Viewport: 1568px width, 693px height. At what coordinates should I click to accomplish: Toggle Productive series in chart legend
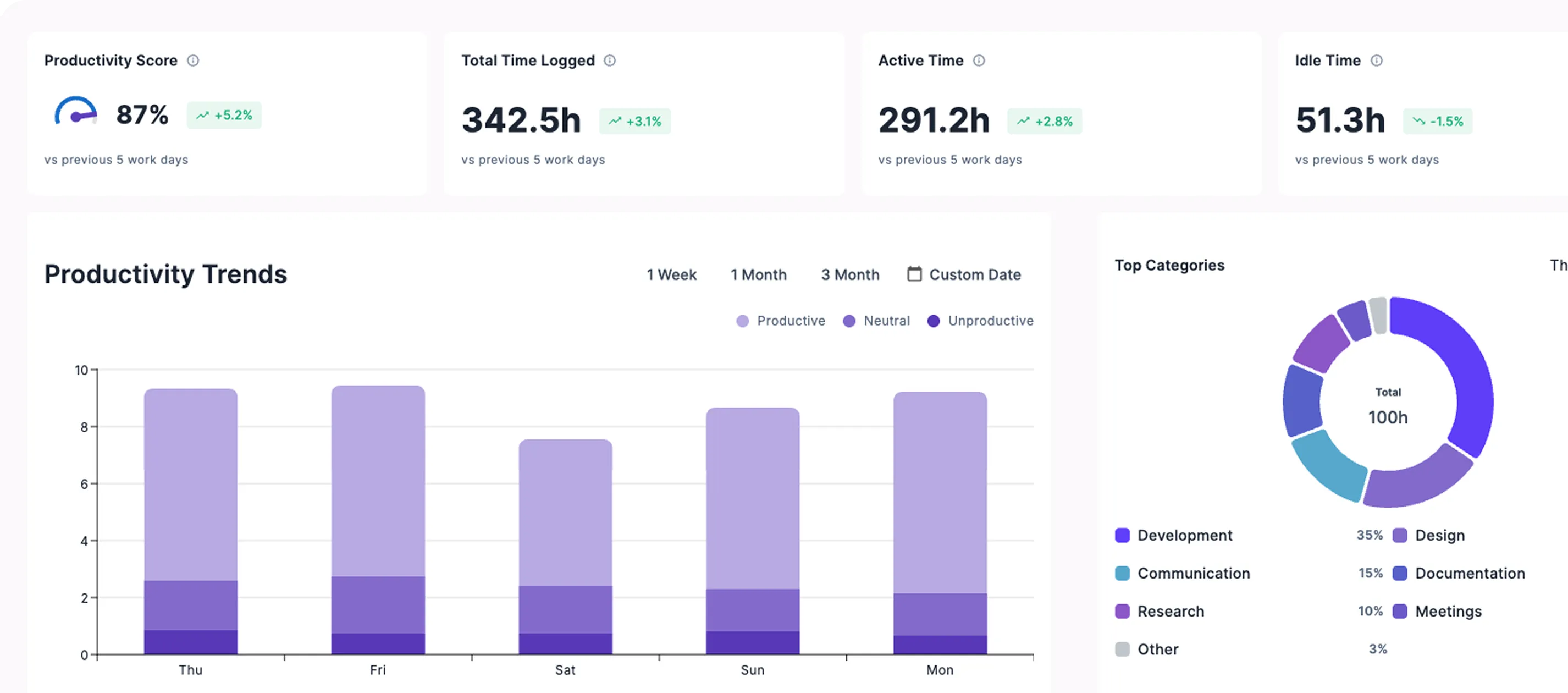780,321
